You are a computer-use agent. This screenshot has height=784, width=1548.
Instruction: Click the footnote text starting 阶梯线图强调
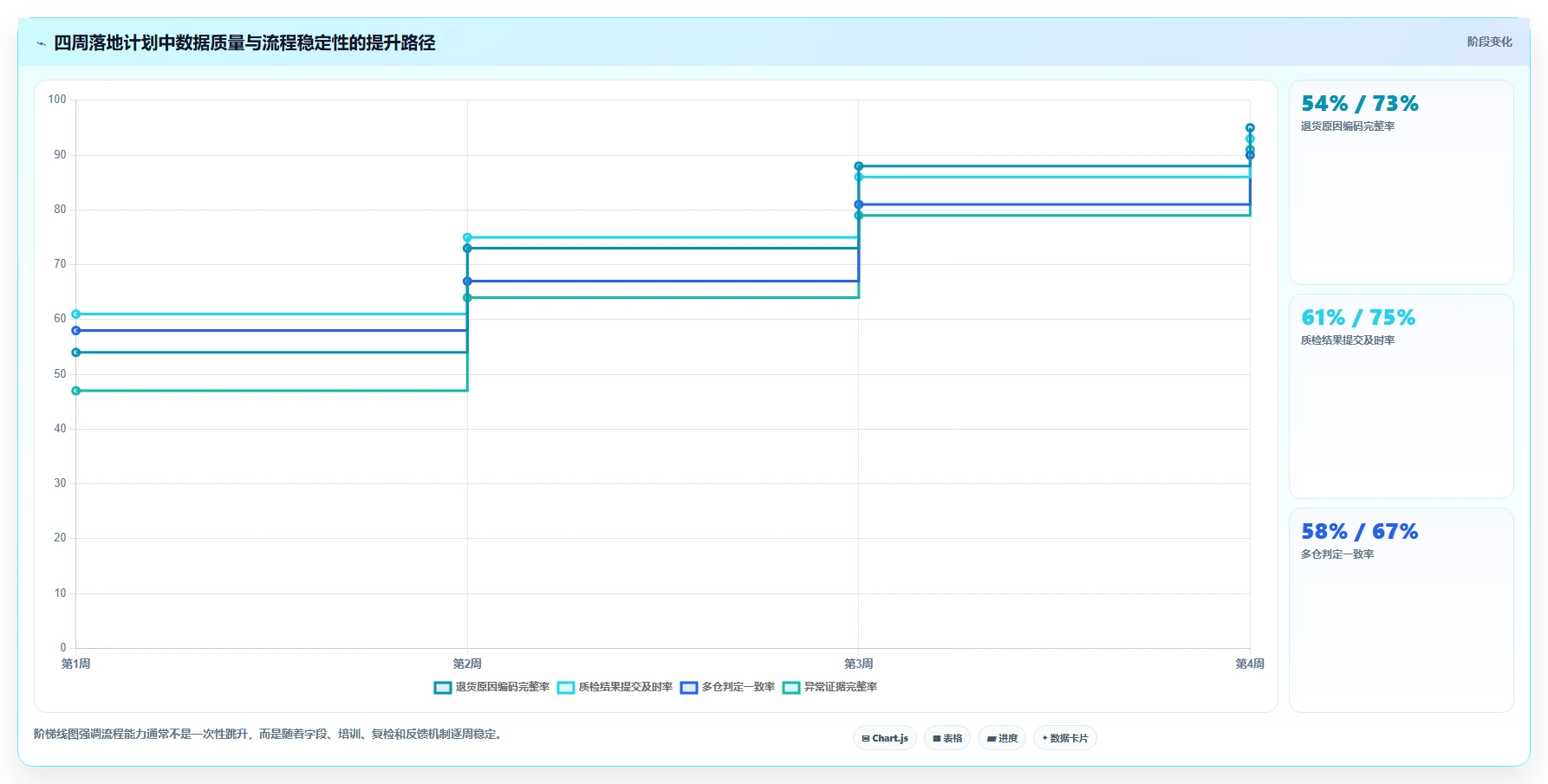(270, 735)
